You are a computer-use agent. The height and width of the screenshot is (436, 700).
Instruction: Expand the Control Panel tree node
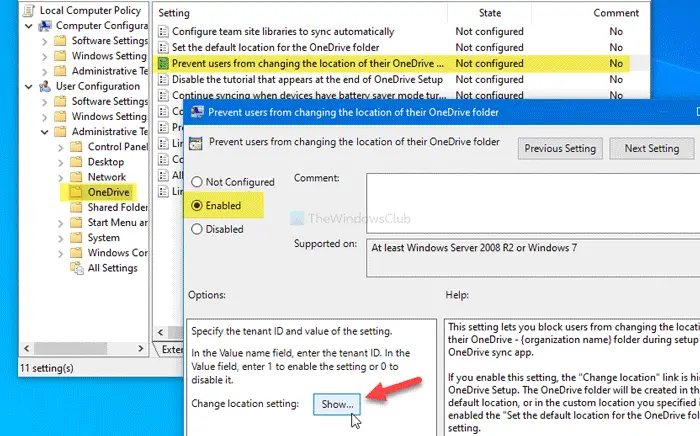pyautogui.click(x=61, y=147)
